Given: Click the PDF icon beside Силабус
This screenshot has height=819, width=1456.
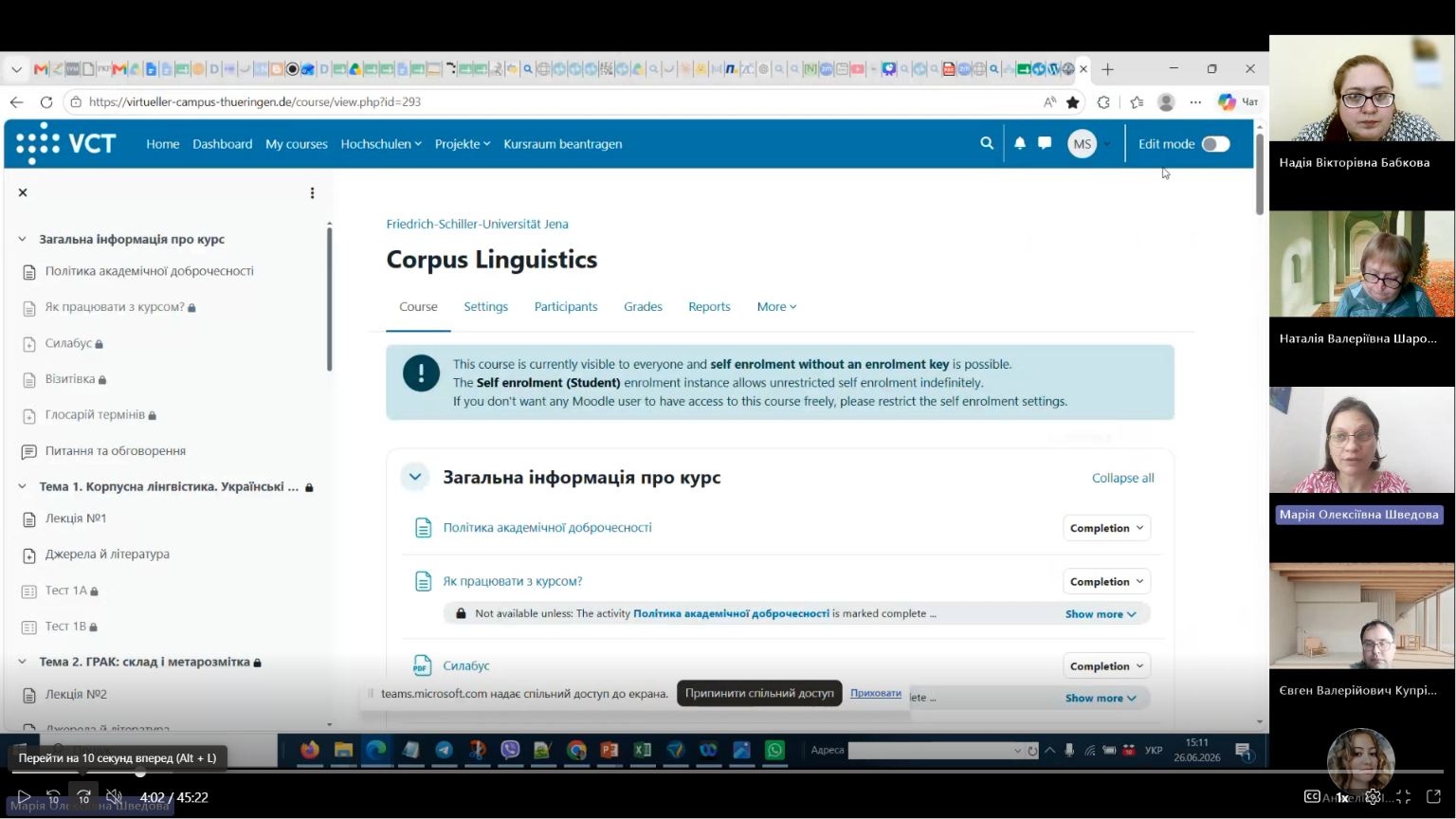Looking at the screenshot, I should pyautogui.click(x=423, y=665).
